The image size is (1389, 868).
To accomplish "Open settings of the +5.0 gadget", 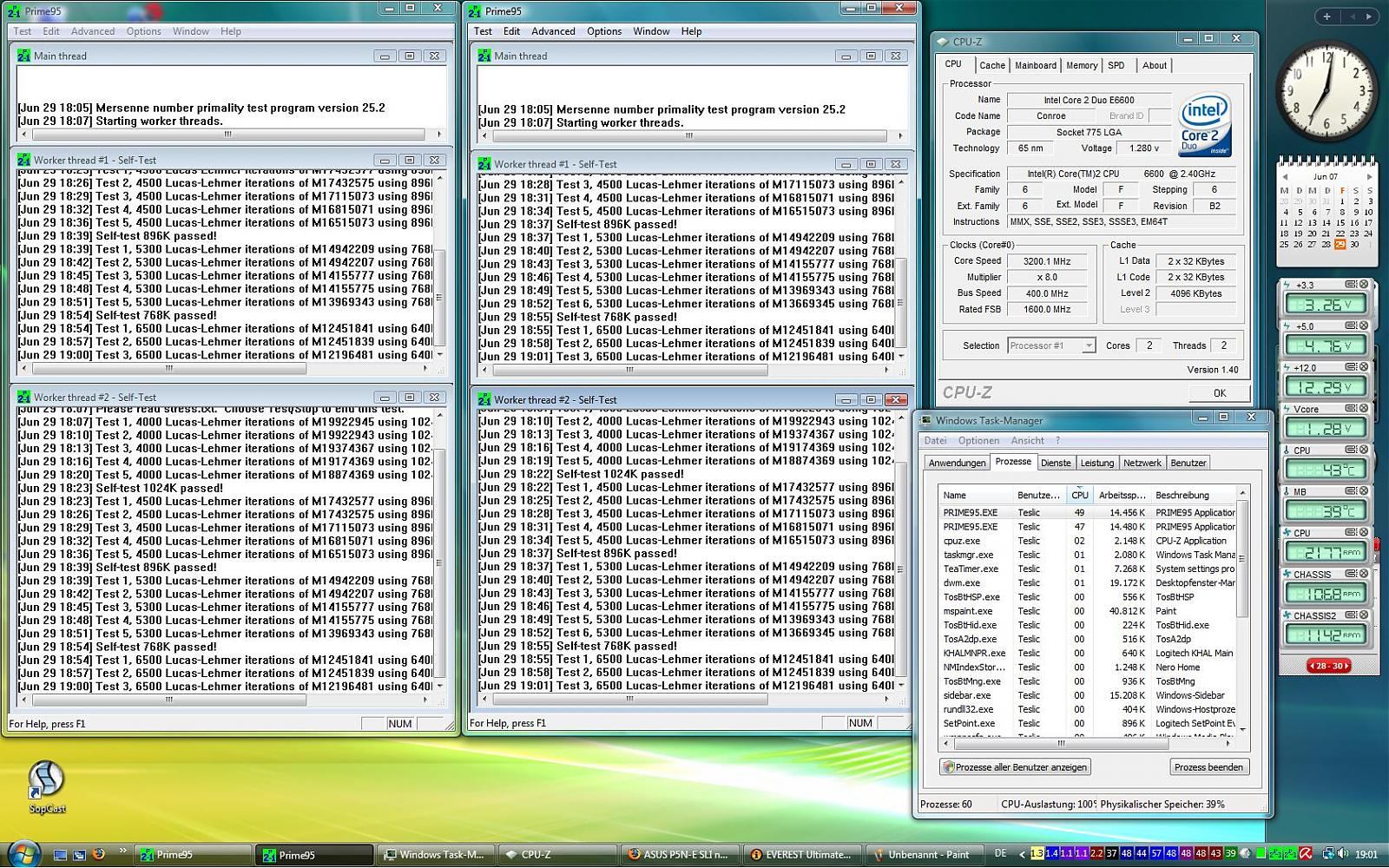I will click(x=1352, y=326).
